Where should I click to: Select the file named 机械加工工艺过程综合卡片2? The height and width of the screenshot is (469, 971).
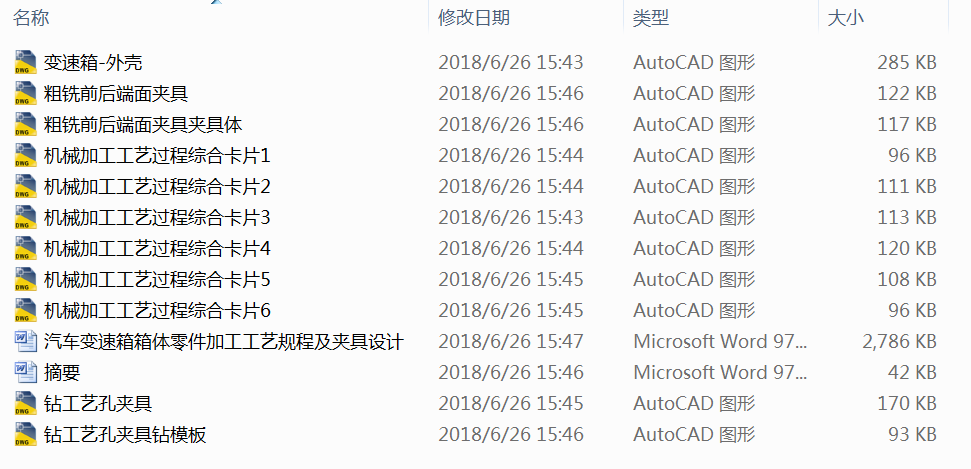click(157, 187)
